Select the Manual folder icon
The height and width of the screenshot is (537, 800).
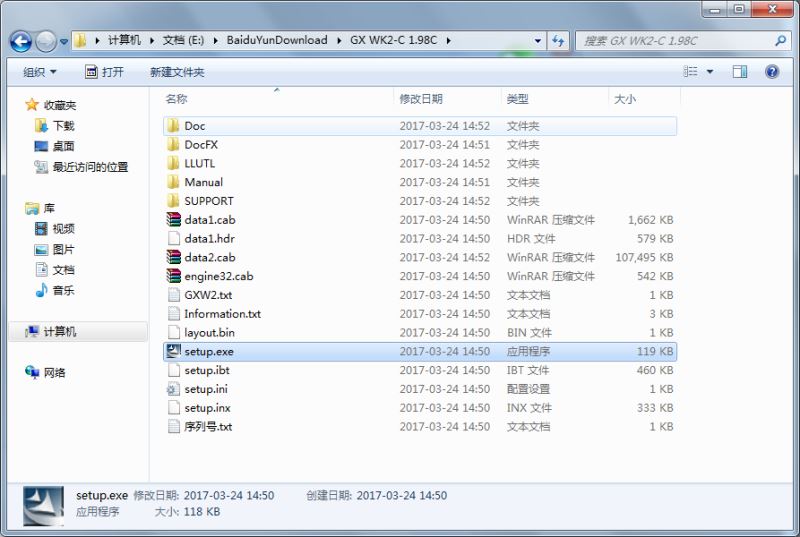click(173, 182)
